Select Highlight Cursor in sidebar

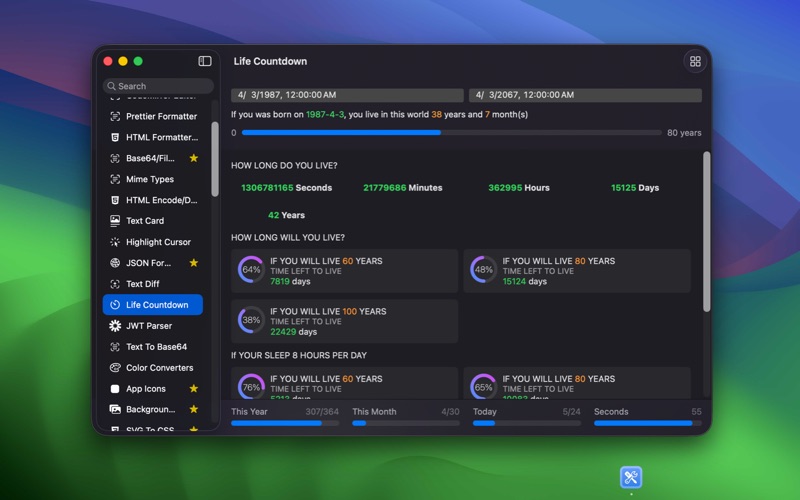[x=157, y=242]
